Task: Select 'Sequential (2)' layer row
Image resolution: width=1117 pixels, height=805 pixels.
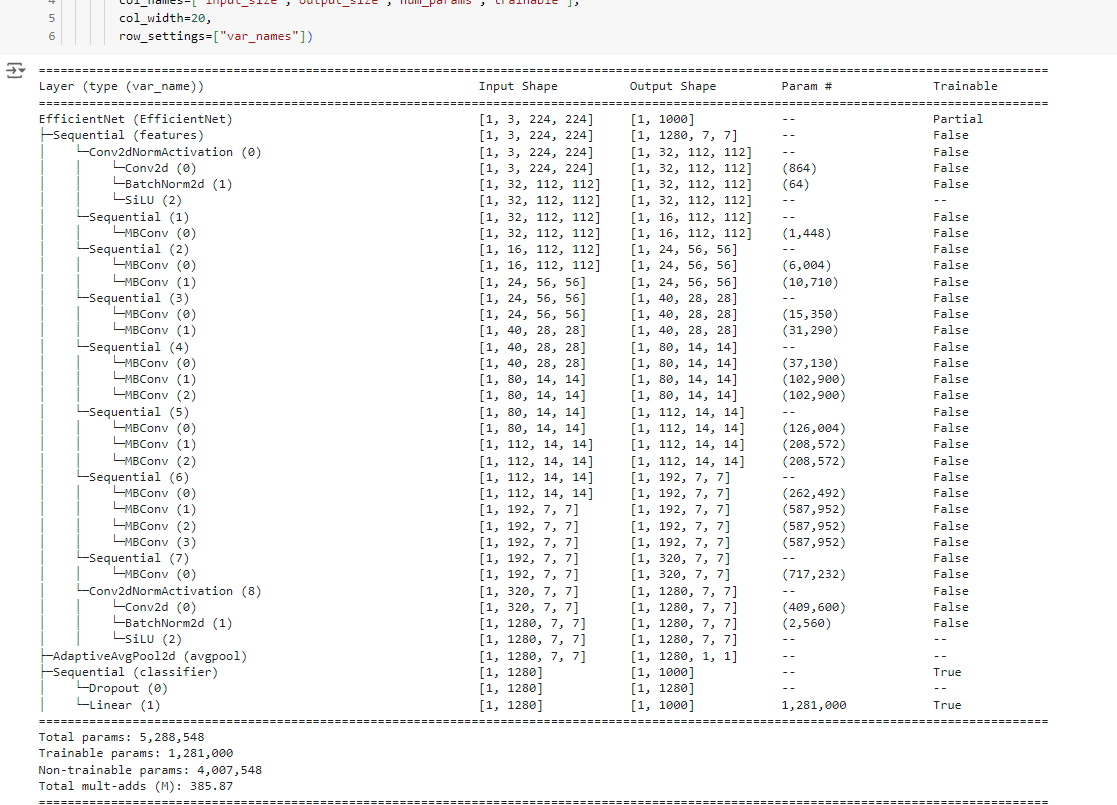Action: pos(139,249)
